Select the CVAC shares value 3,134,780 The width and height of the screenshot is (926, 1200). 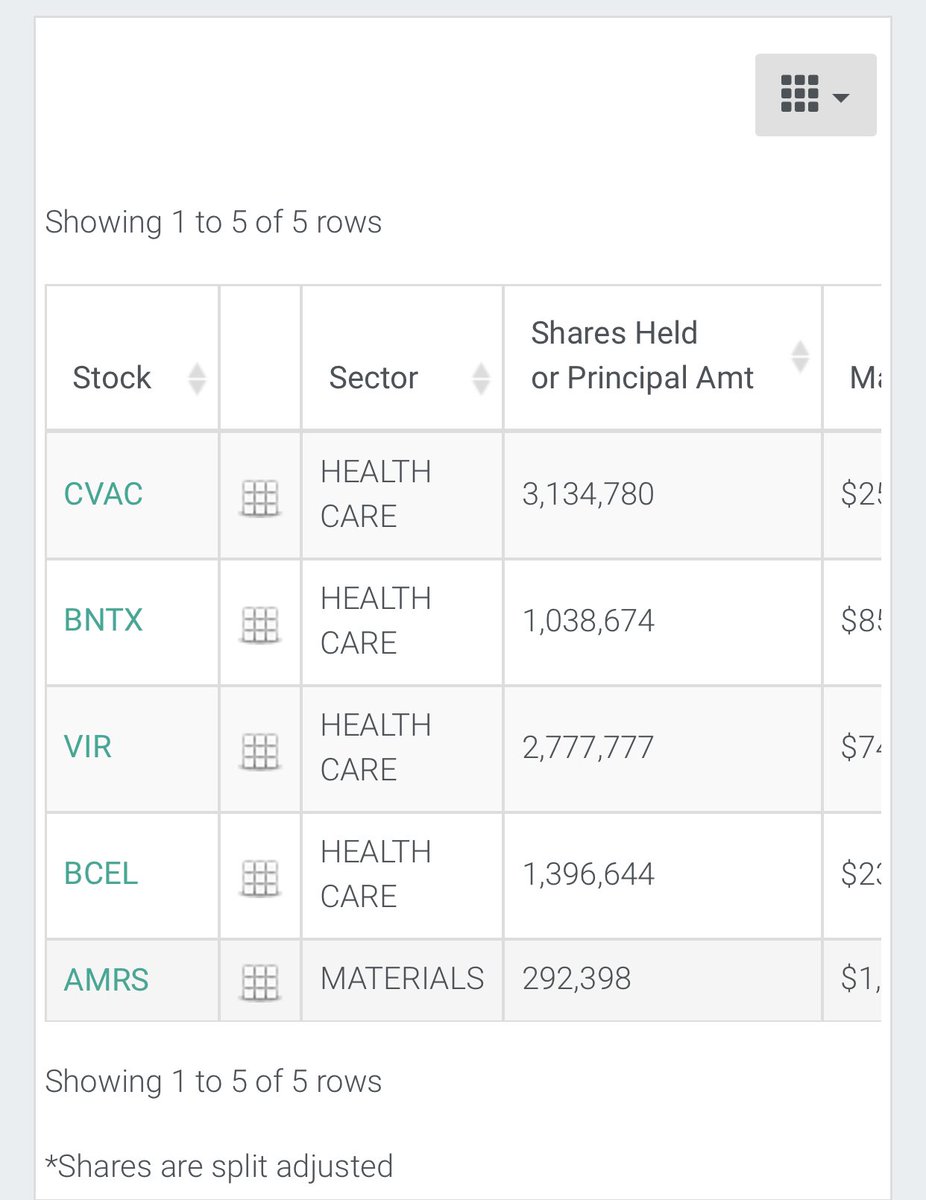tap(588, 494)
